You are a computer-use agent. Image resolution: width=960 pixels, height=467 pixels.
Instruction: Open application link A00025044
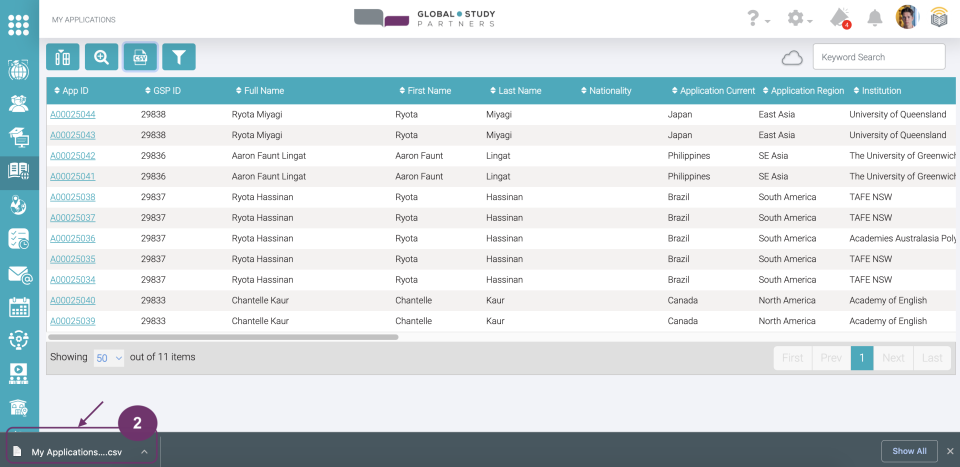coord(73,115)
